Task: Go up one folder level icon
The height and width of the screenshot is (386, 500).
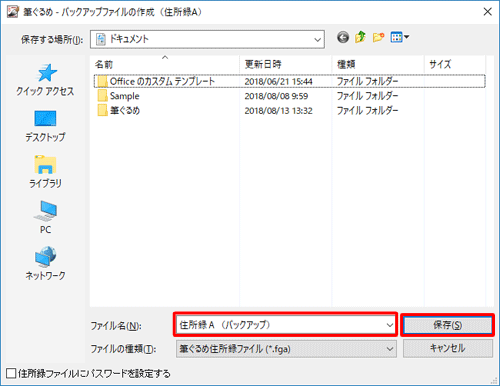Action: [x=360, y=37]
